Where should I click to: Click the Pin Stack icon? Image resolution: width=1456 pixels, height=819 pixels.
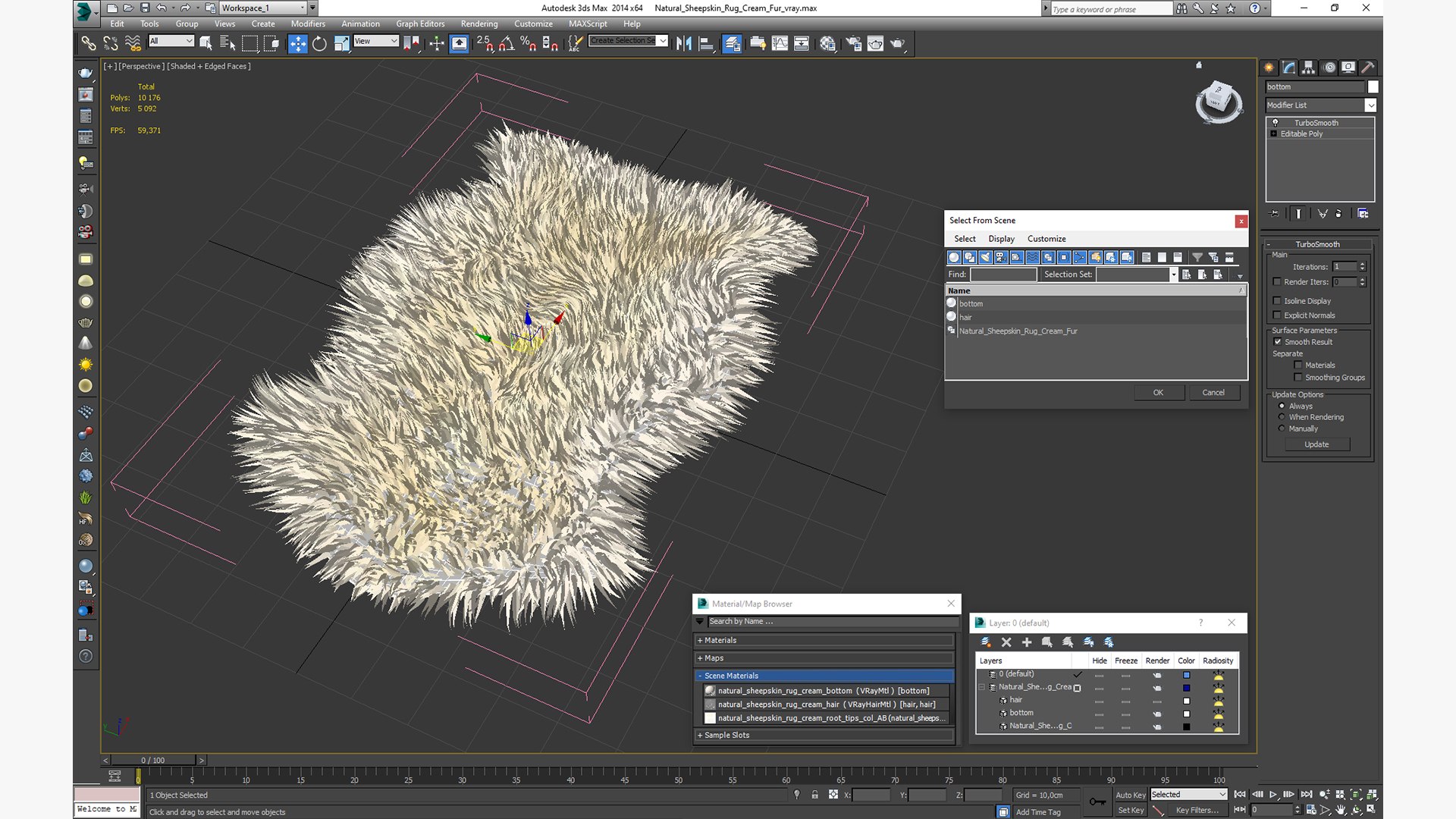1274,214
